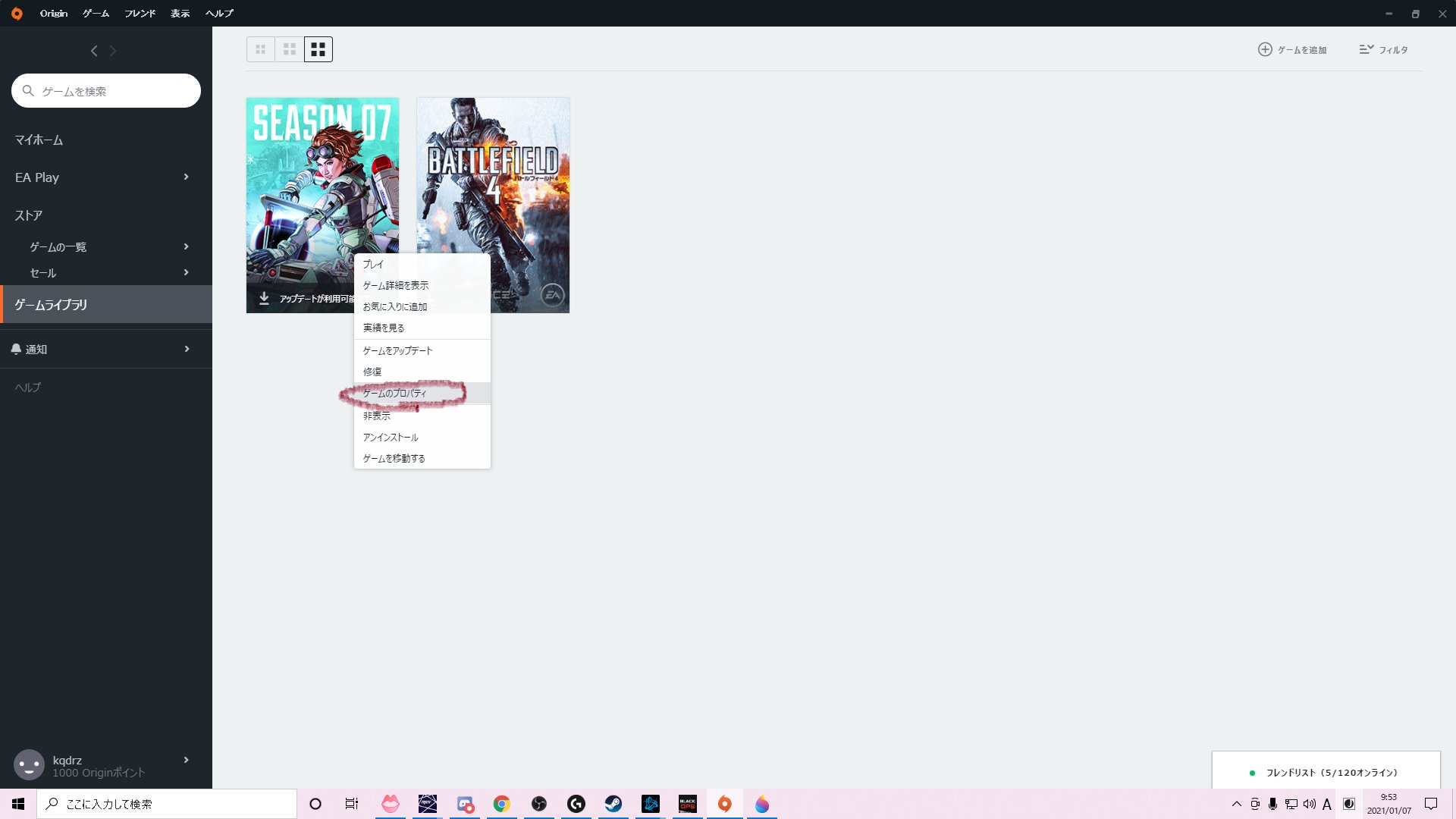Expand the セール submenu arrow
The height and width of the screenshot is (819, 1456).
click(x=187, y=272)
